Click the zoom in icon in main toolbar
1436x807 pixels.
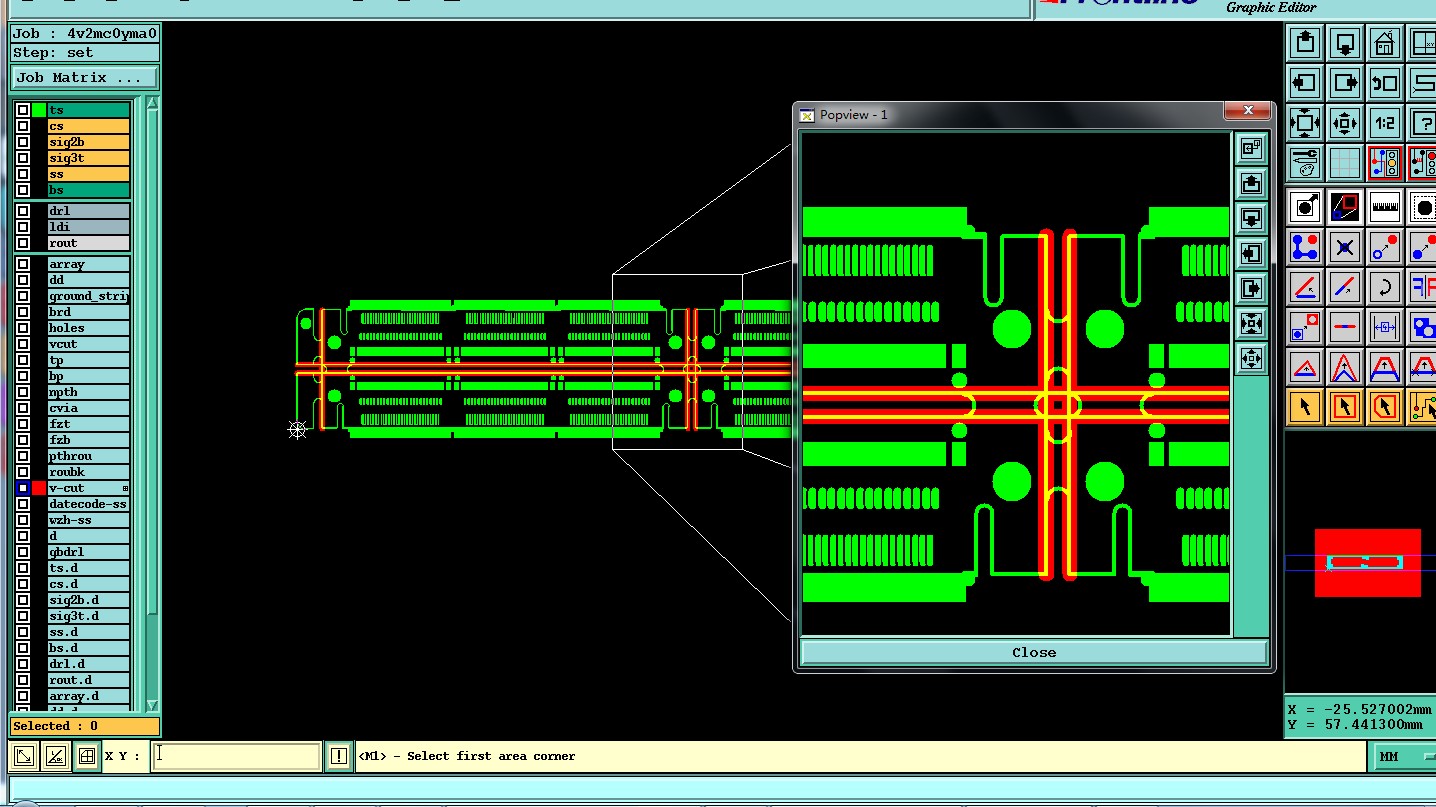click(x=1305, y=123)
